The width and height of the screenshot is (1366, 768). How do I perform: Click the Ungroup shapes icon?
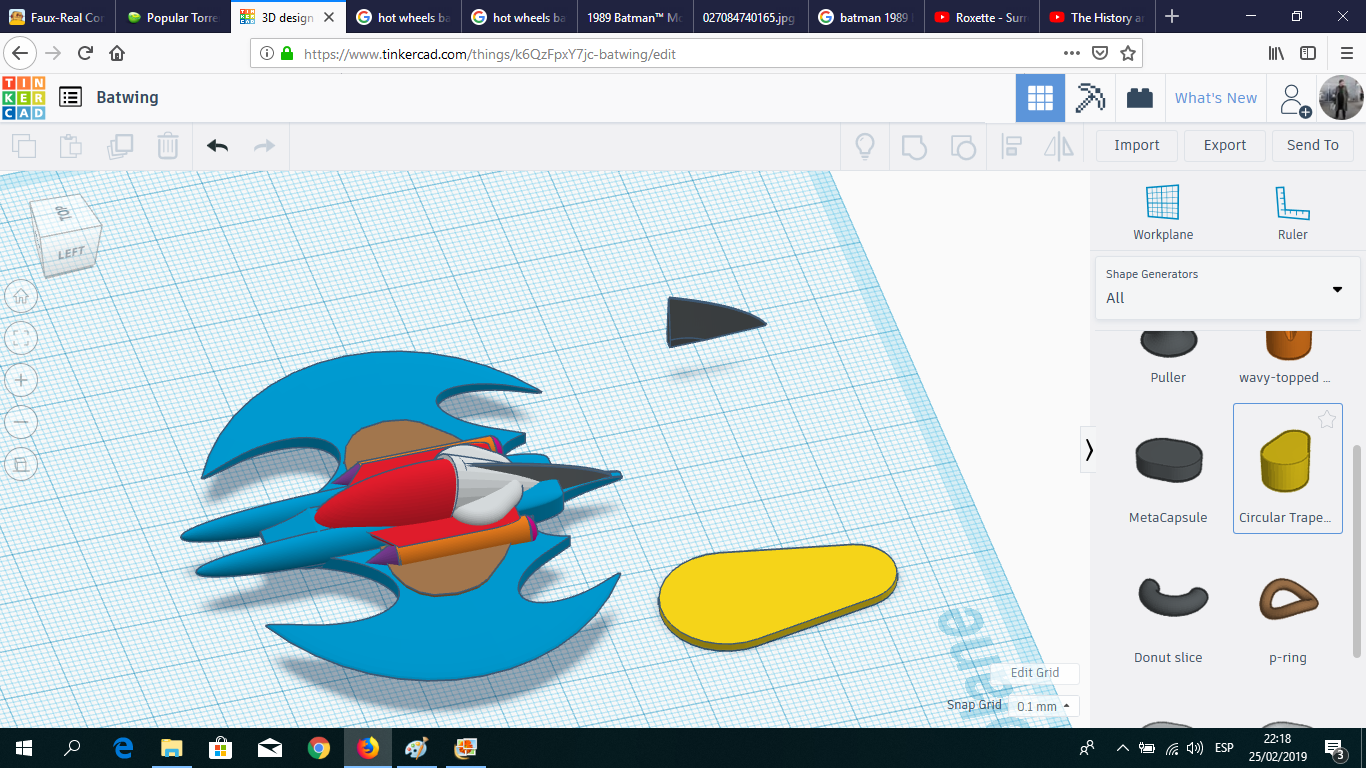tap(962, 146)
